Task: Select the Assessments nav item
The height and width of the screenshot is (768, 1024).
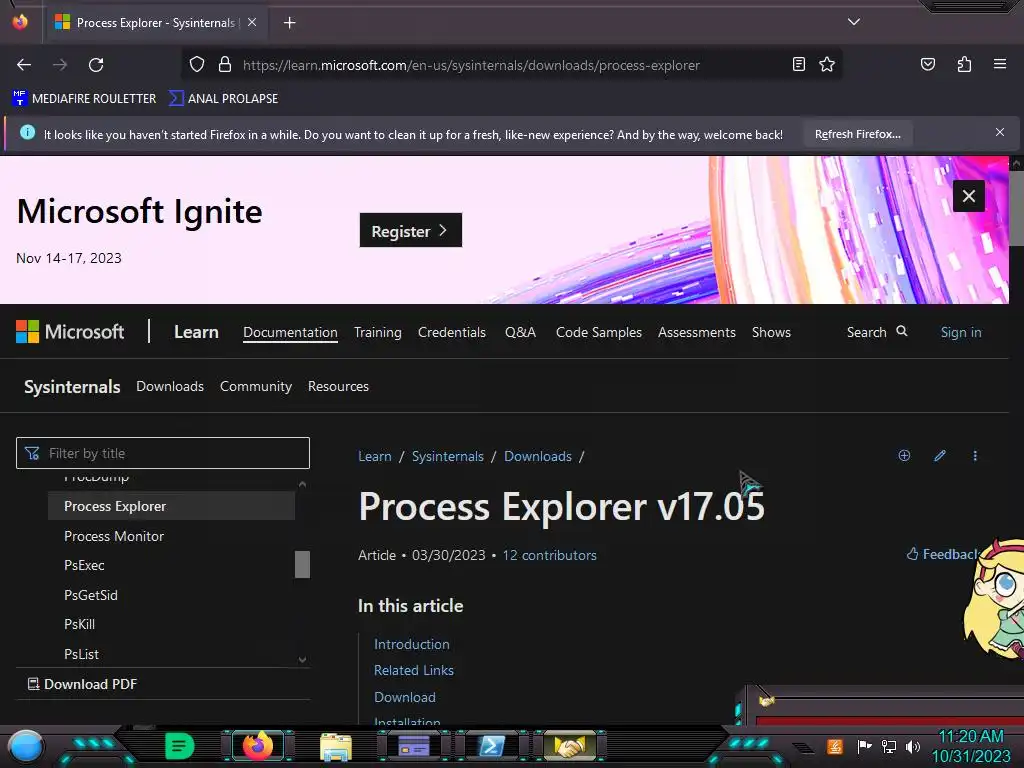Action: click(696, 332)
